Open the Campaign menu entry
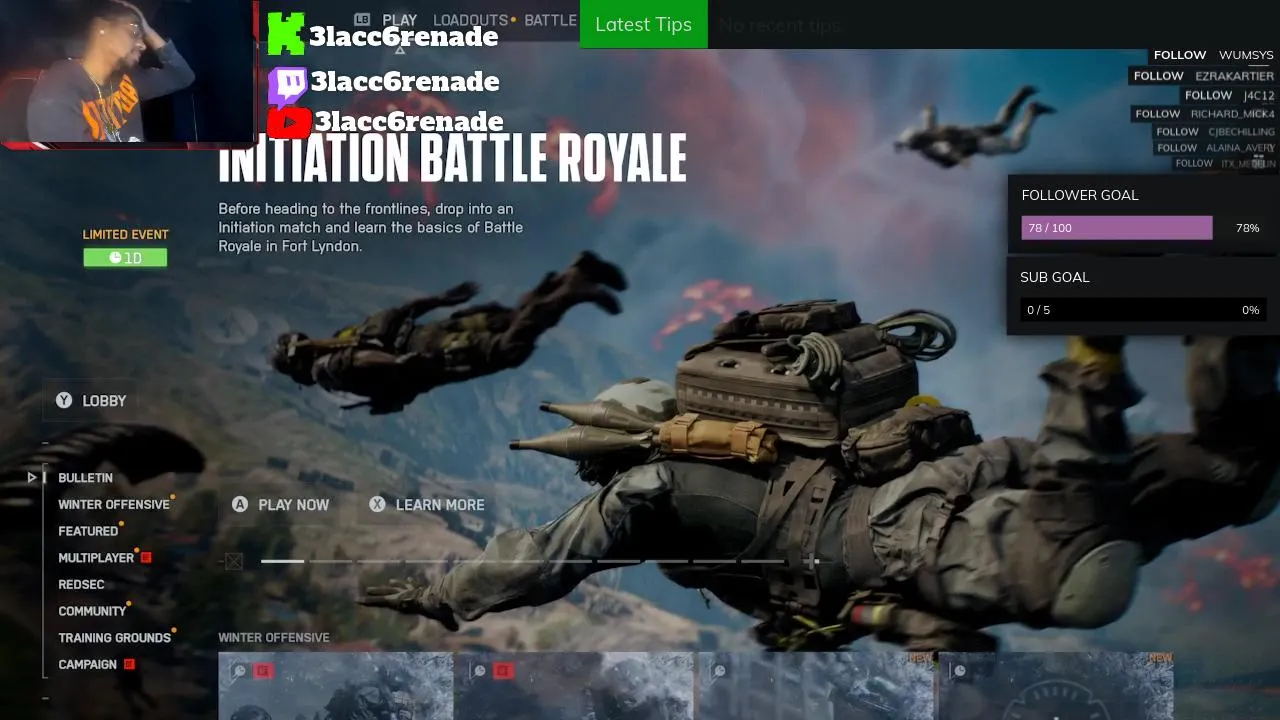This screenshot has height=720, width=1280. (88, 664)
